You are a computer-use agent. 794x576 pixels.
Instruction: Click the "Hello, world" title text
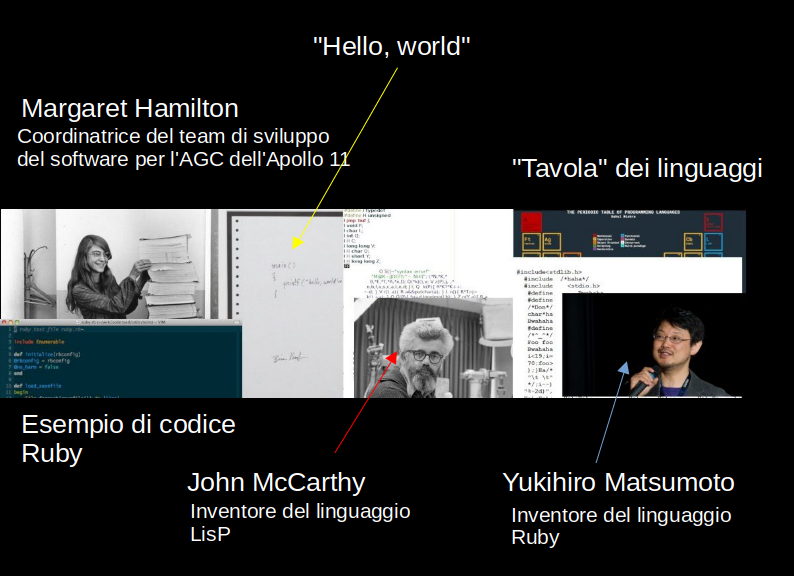click(x=391, y=46)
